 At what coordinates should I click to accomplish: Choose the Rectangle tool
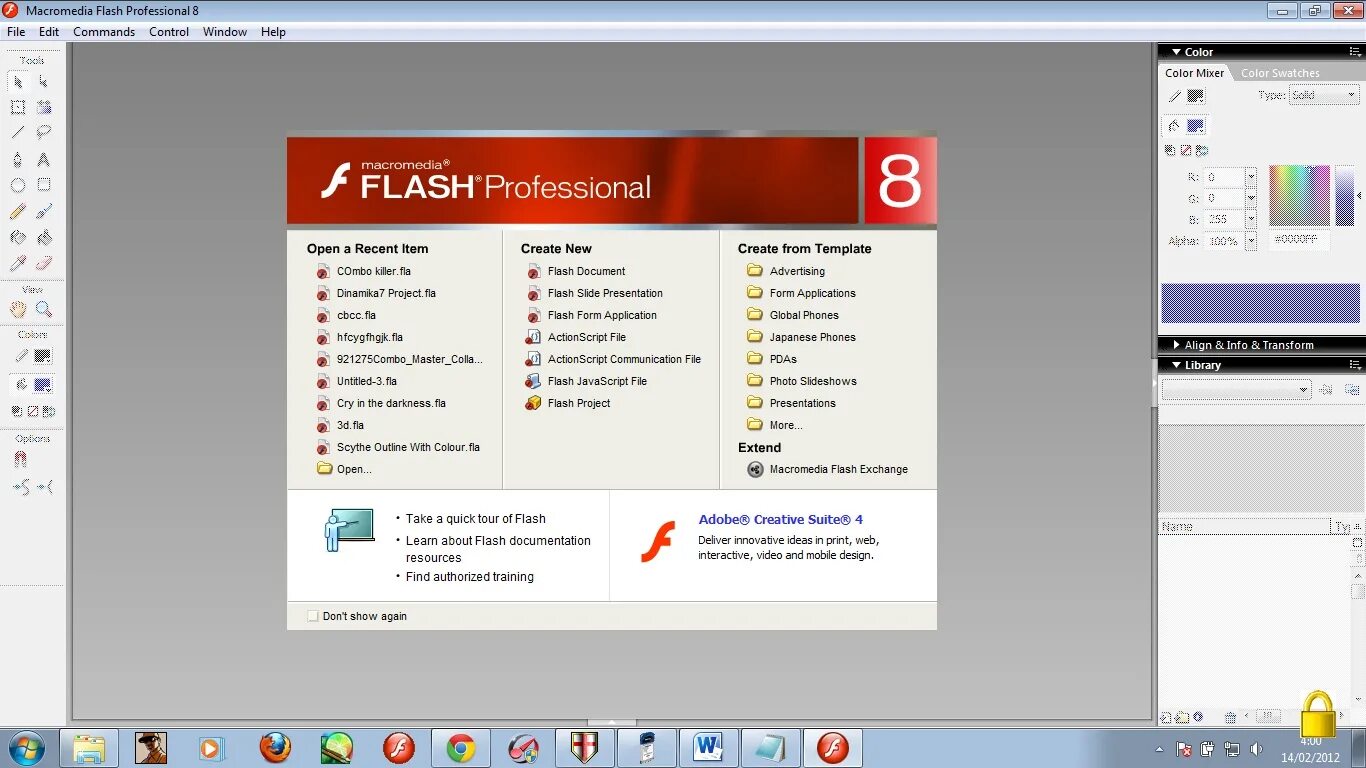tap(44, 185)
